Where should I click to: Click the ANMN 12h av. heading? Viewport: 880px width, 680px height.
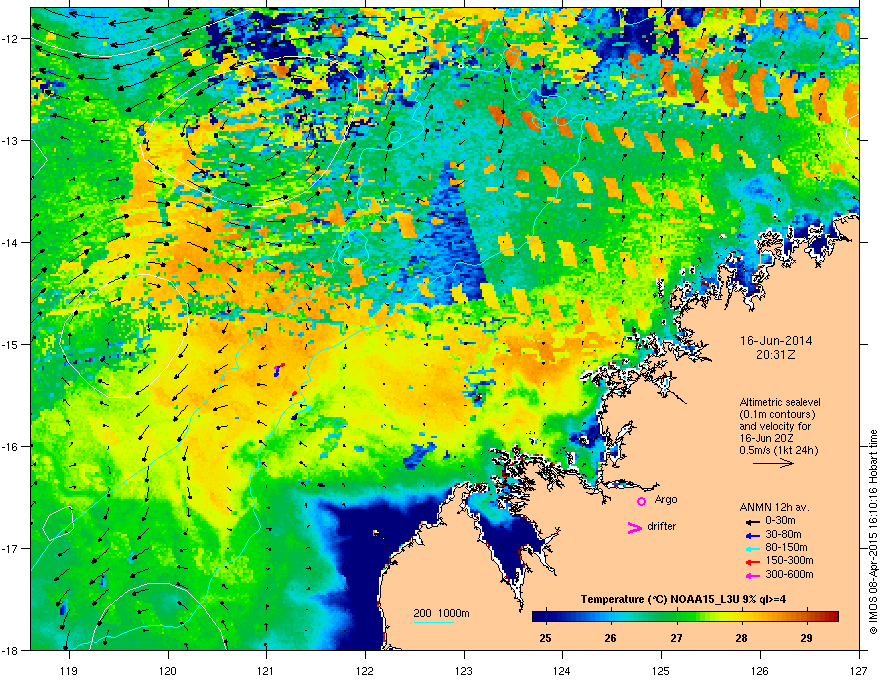click(x=774, y=507)
